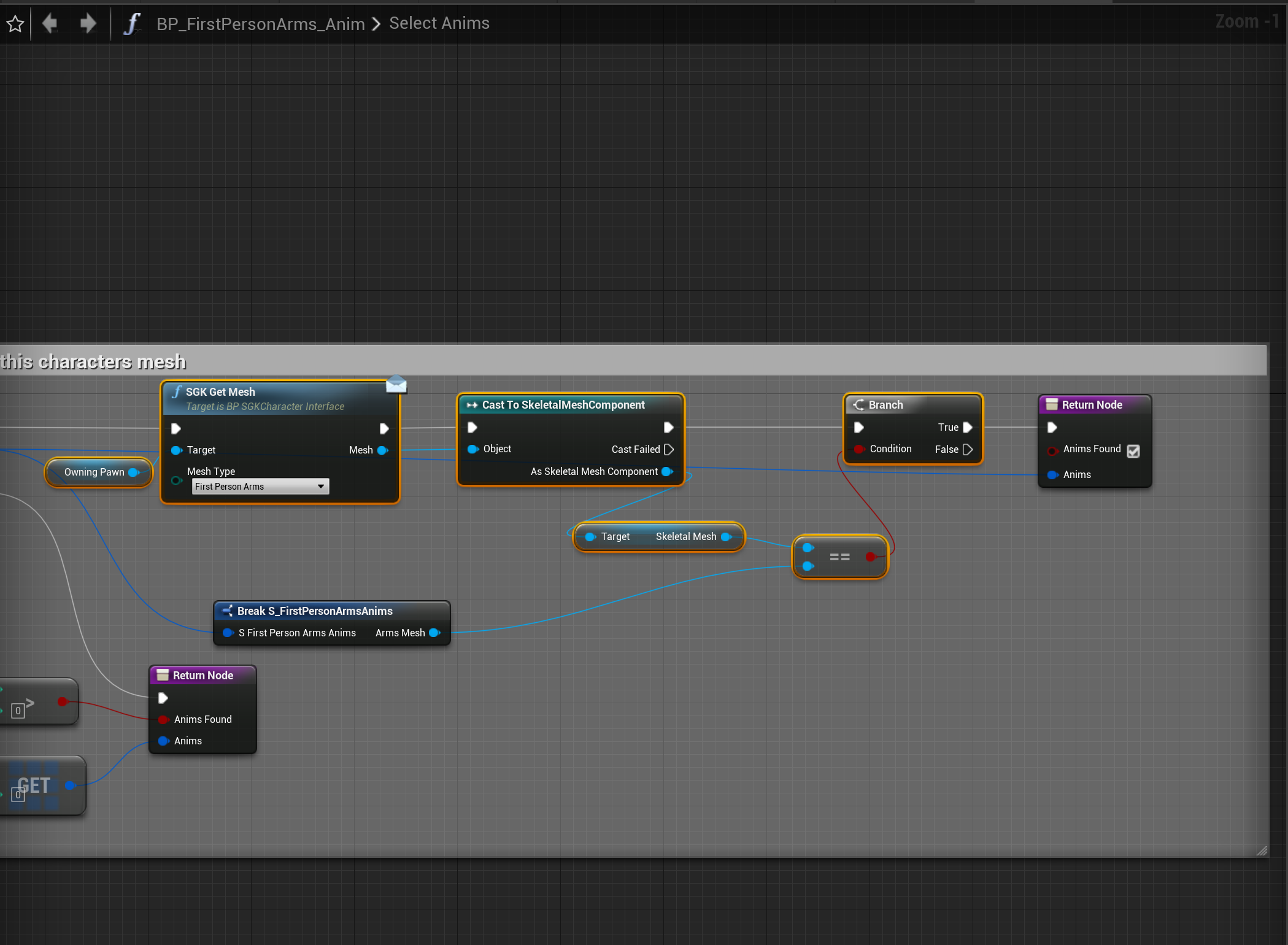
Task: Select the upper Return Node title
Action: (x=1092, y=405)
